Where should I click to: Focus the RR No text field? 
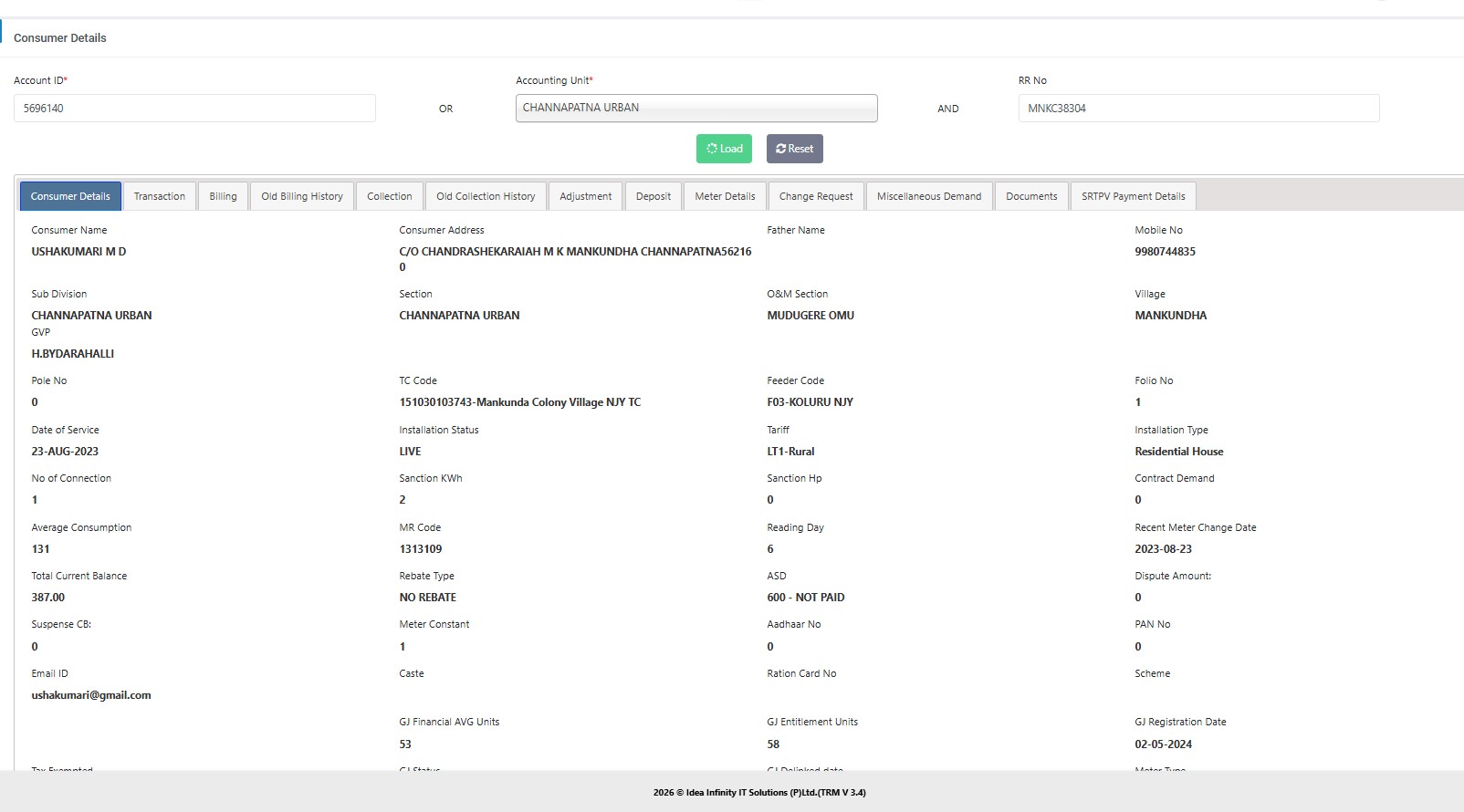pos(1197,108)
